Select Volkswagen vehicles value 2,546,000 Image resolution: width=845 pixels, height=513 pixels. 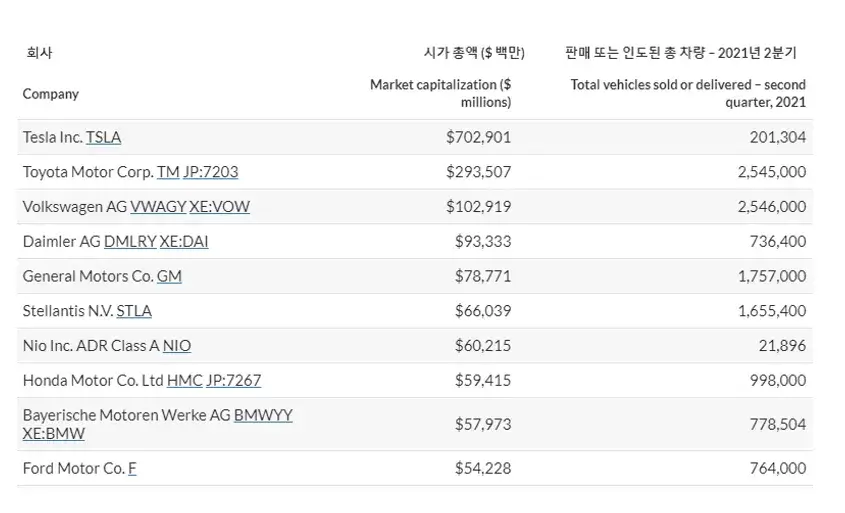772,207
